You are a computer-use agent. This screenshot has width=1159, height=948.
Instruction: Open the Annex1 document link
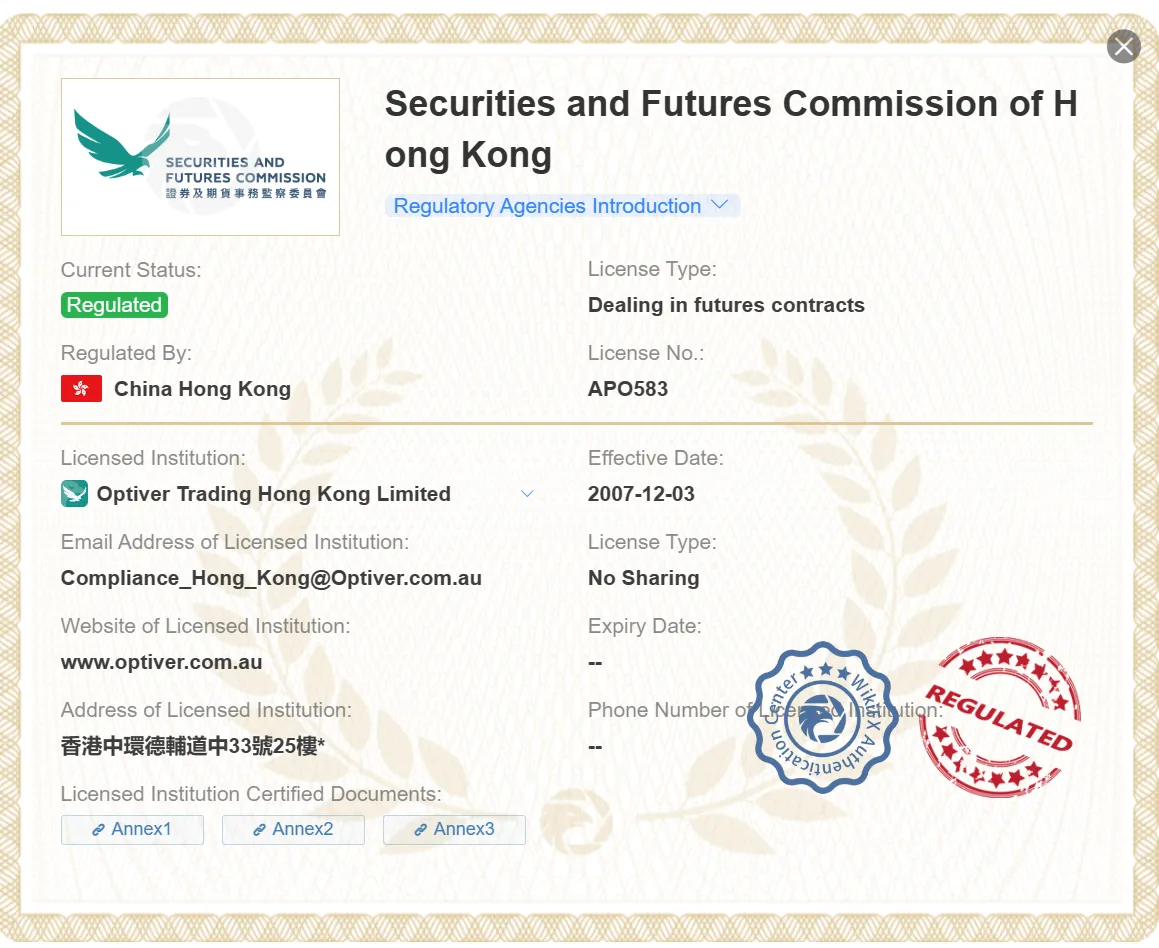[132, 830]
